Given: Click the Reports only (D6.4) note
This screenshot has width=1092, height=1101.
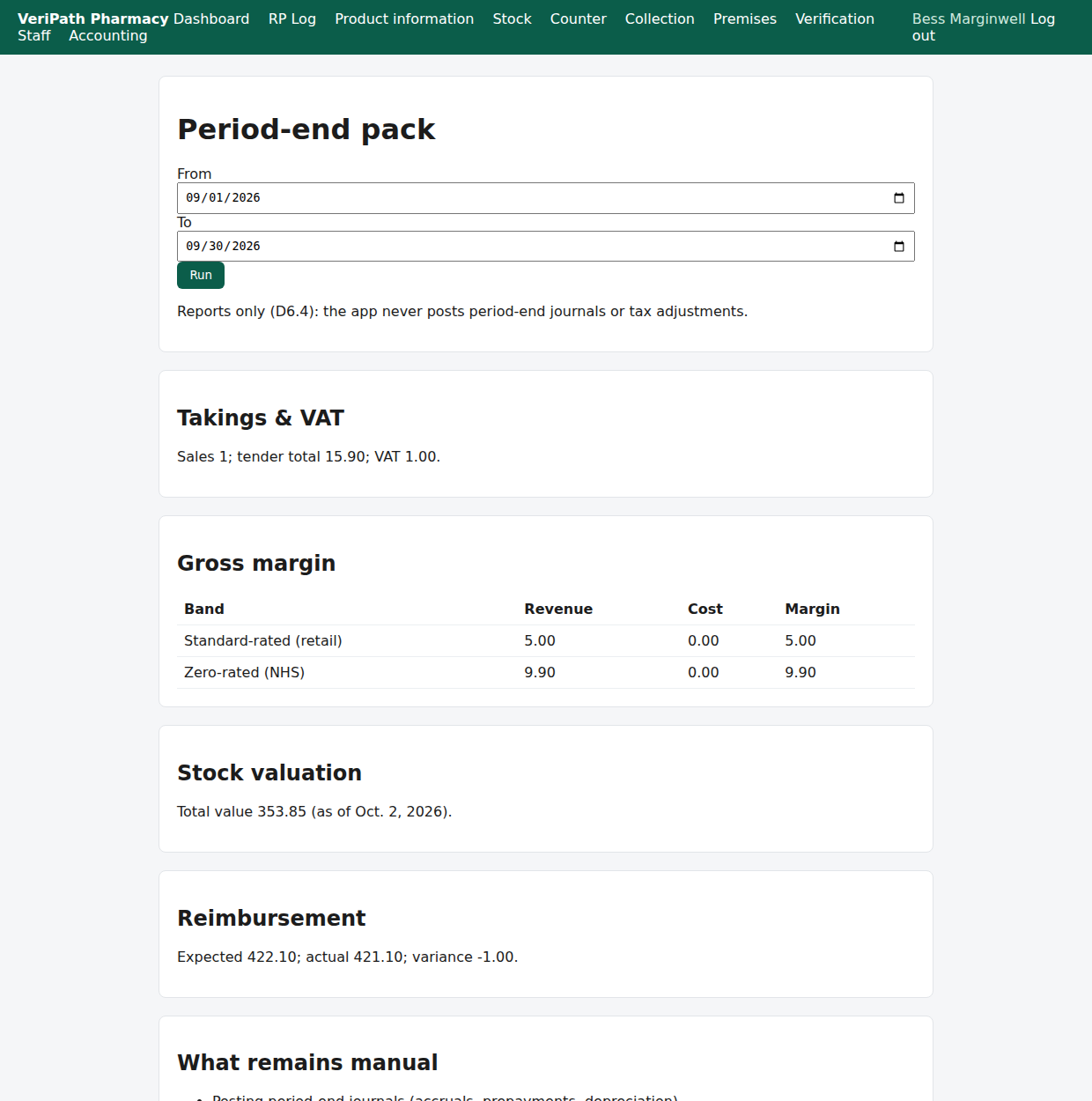Looking at the screenshot, I should pos(462,311).
